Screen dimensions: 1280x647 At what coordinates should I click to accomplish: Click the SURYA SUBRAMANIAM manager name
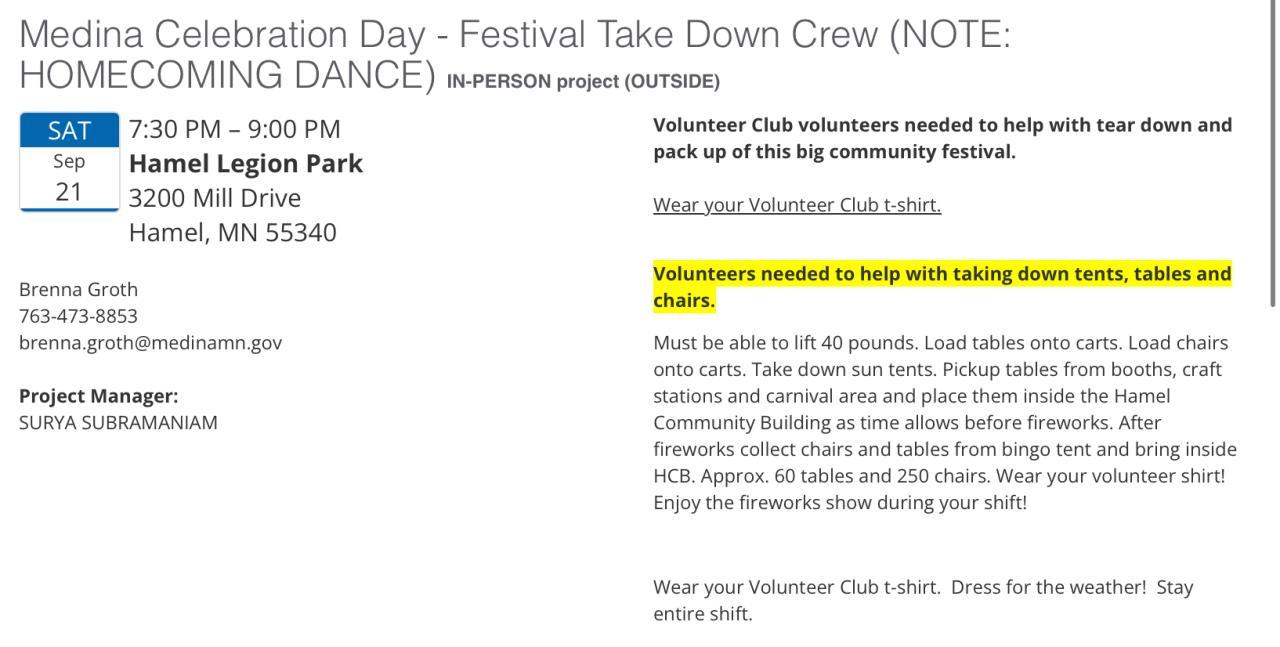pos(118,422)
